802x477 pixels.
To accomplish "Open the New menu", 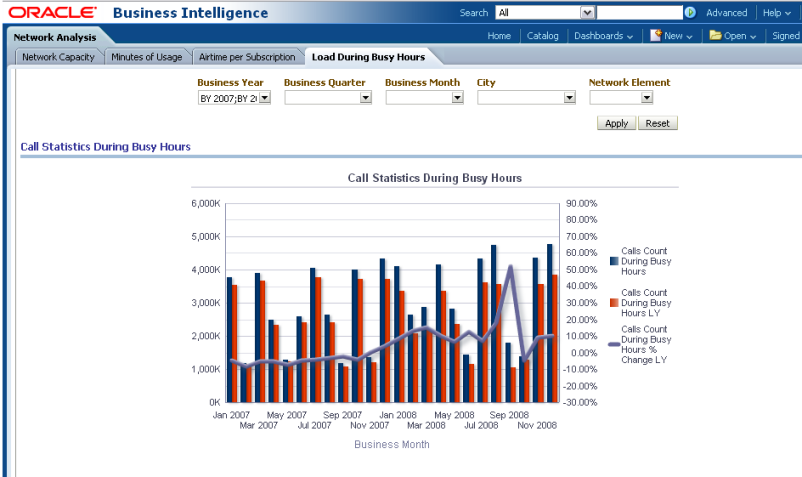I will (x=678, y=36).
